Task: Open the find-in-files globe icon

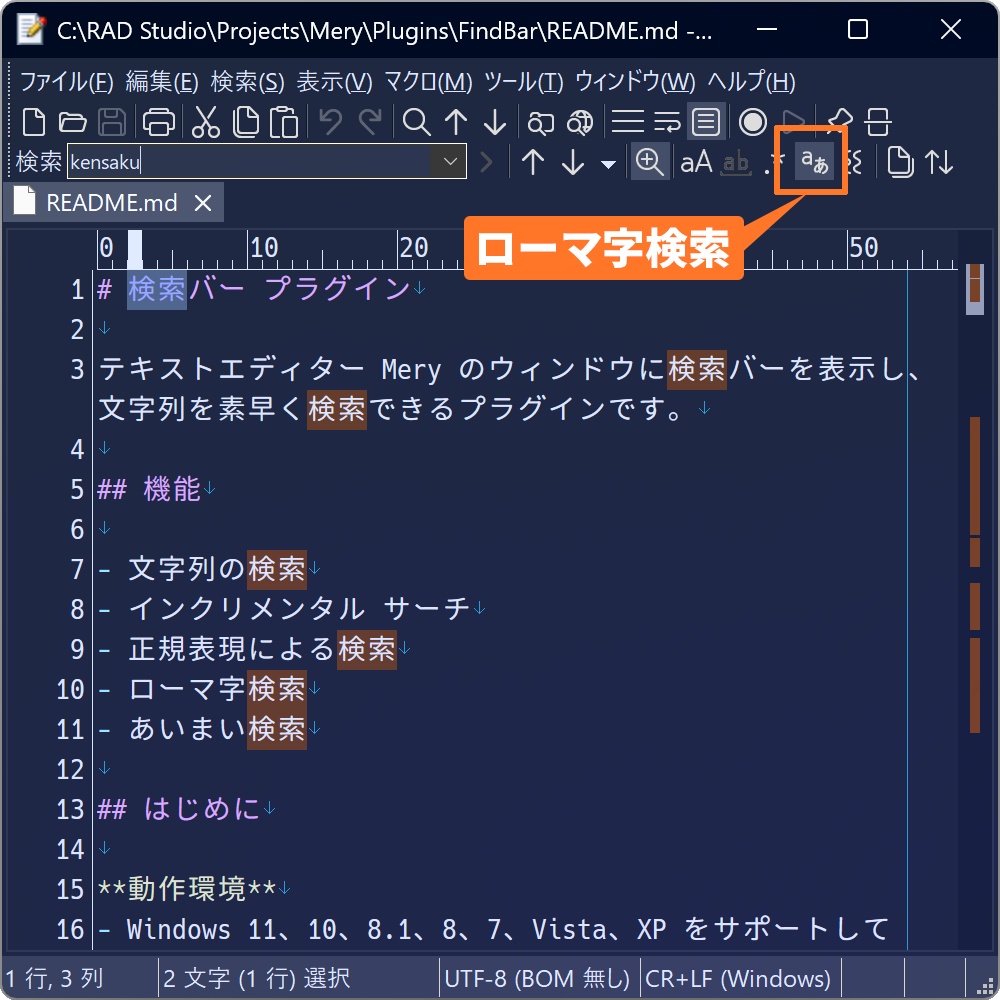Action: point(580,122)
